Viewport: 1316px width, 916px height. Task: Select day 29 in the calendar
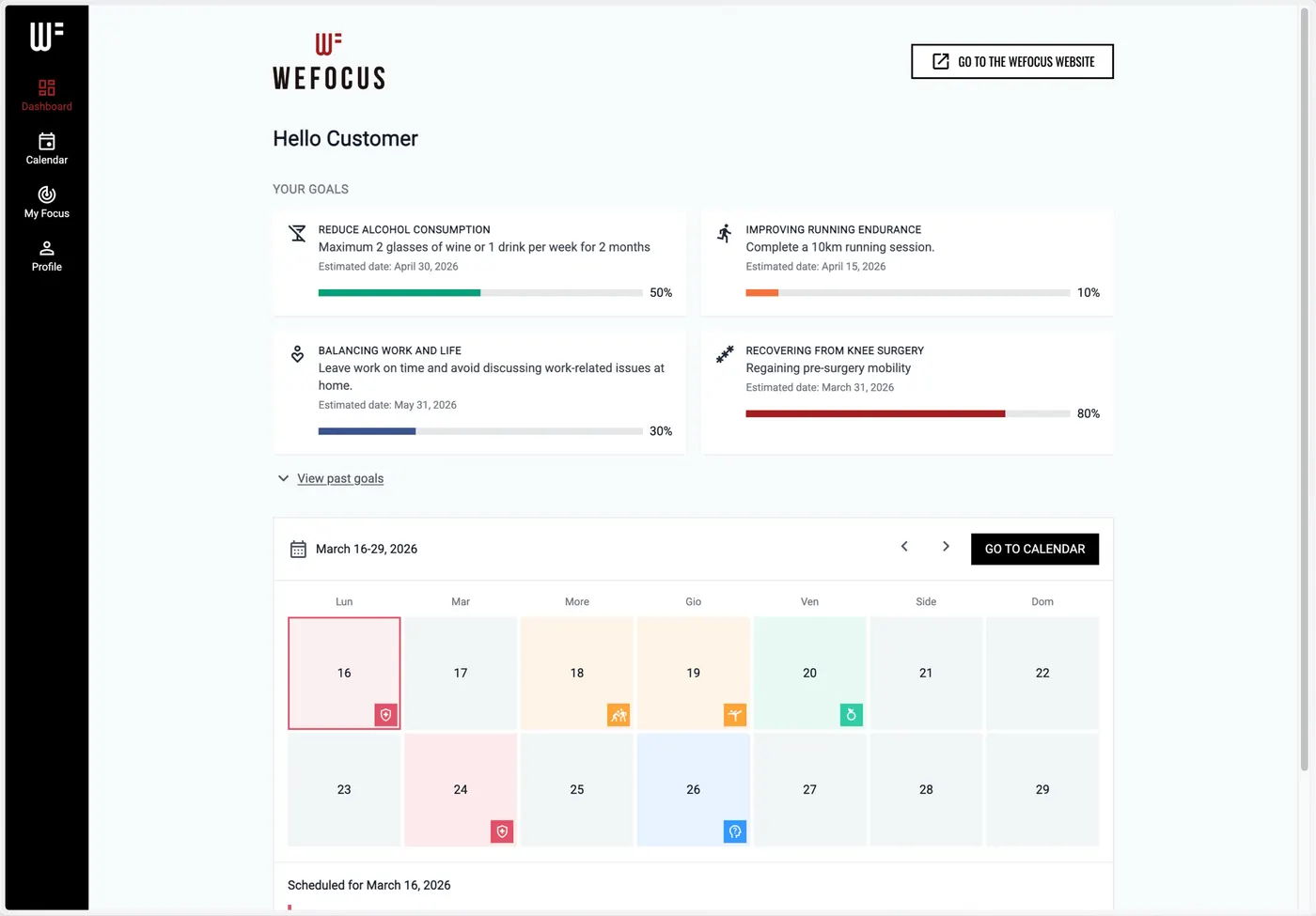pos(1042,789)
